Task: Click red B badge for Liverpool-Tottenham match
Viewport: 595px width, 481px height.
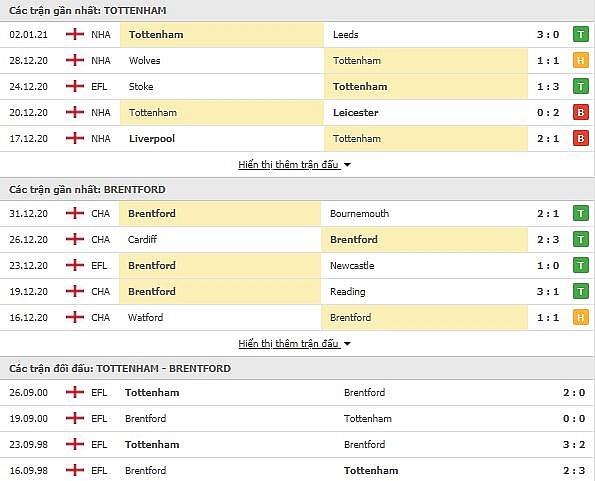Action: tap(581, 138)
